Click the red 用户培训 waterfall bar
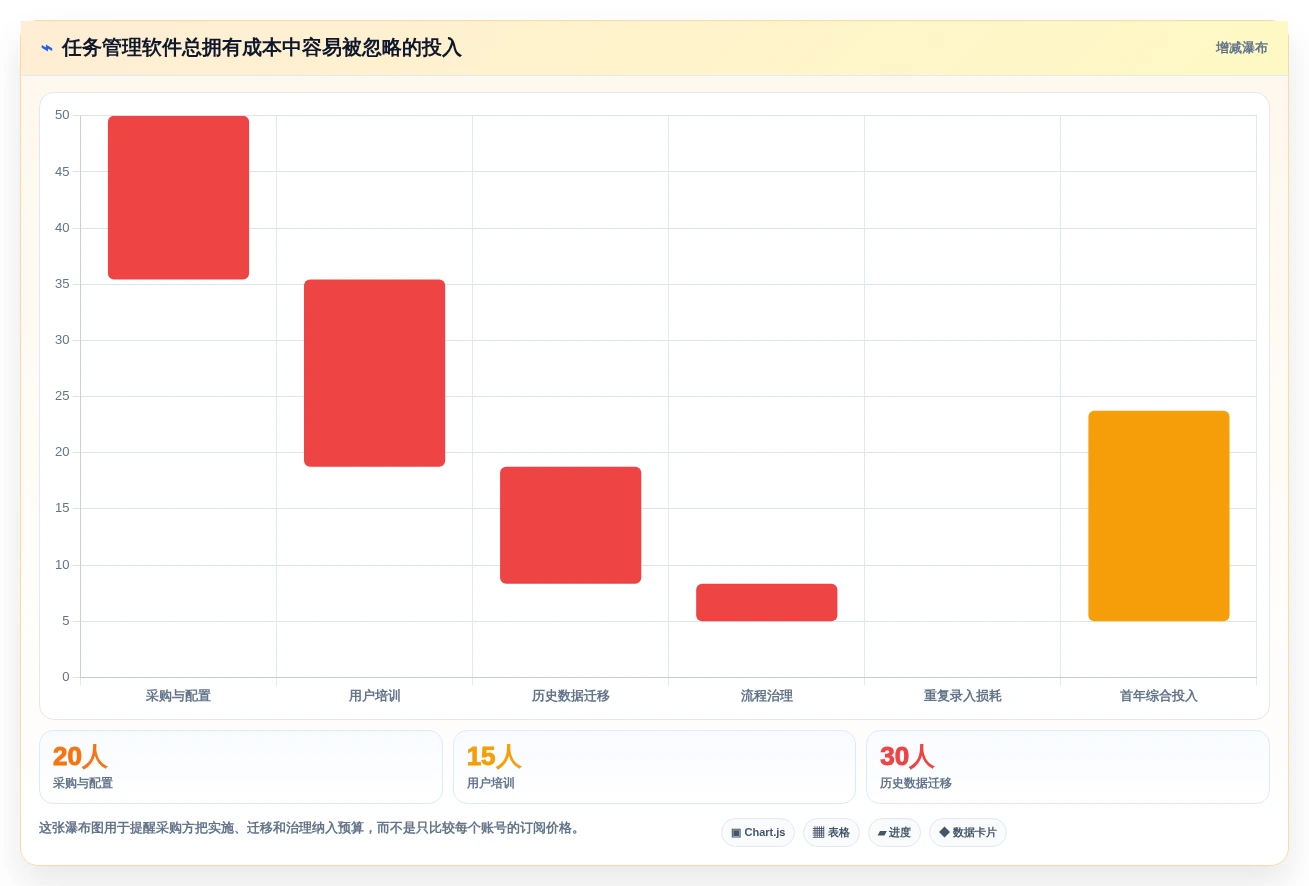1309x886 pixels. click(374, 373)
